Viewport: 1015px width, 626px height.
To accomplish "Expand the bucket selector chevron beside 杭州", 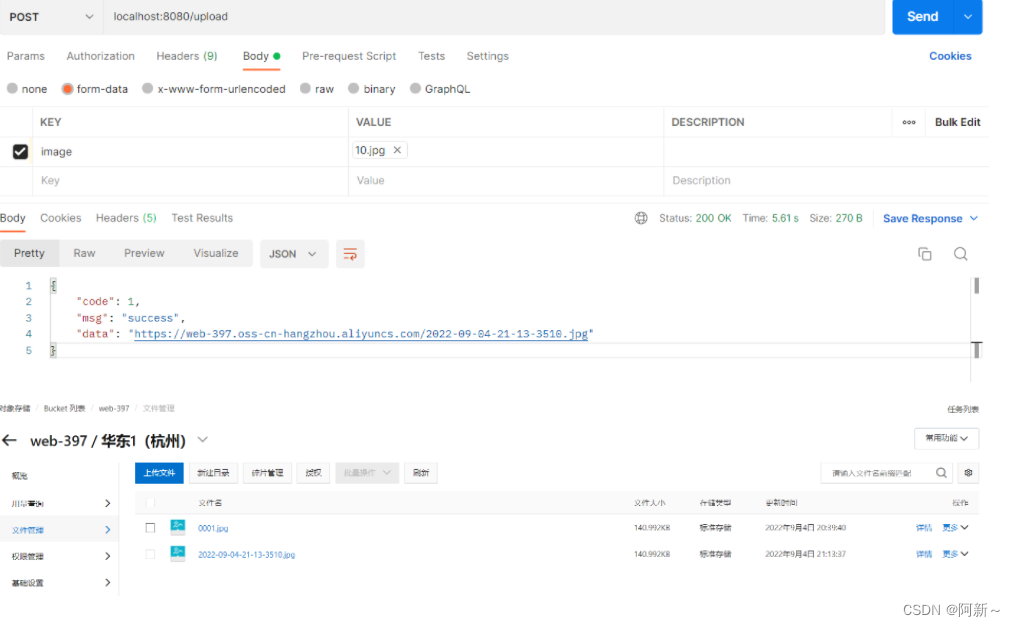I will tap(203, 440).
